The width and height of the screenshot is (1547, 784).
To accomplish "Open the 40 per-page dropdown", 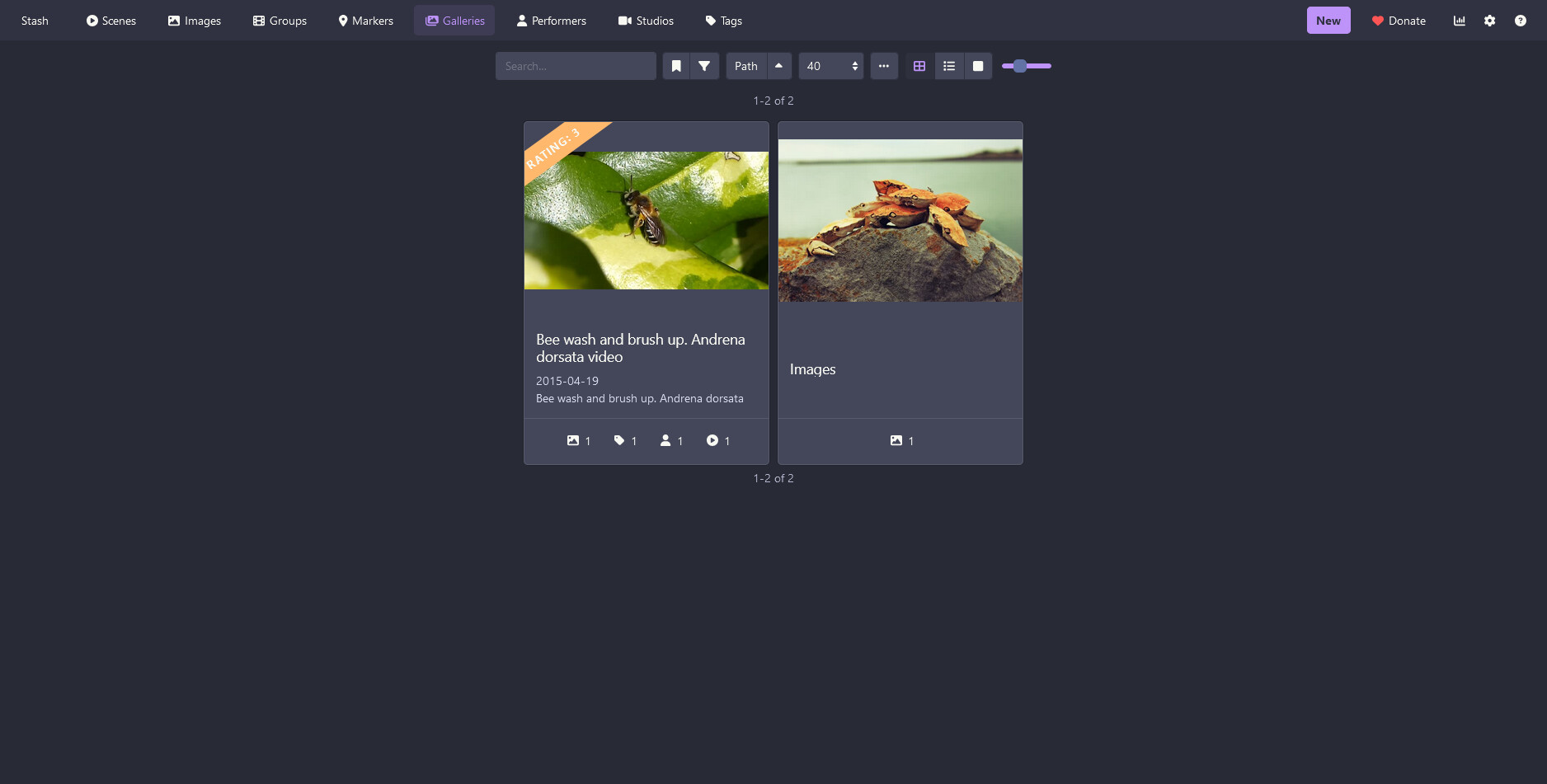I will click(830, 66).
